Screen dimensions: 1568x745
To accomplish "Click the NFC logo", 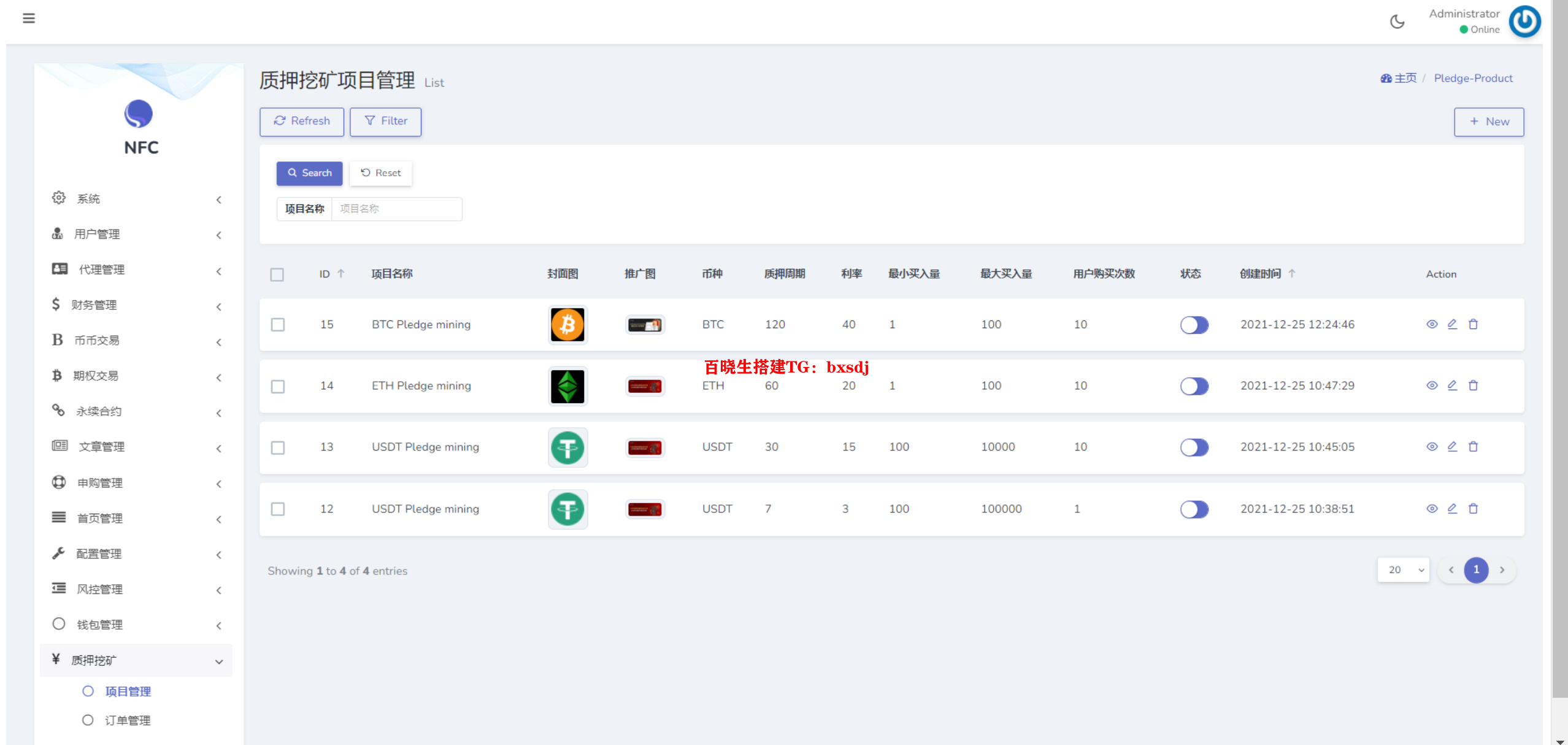I will (139, 114).
